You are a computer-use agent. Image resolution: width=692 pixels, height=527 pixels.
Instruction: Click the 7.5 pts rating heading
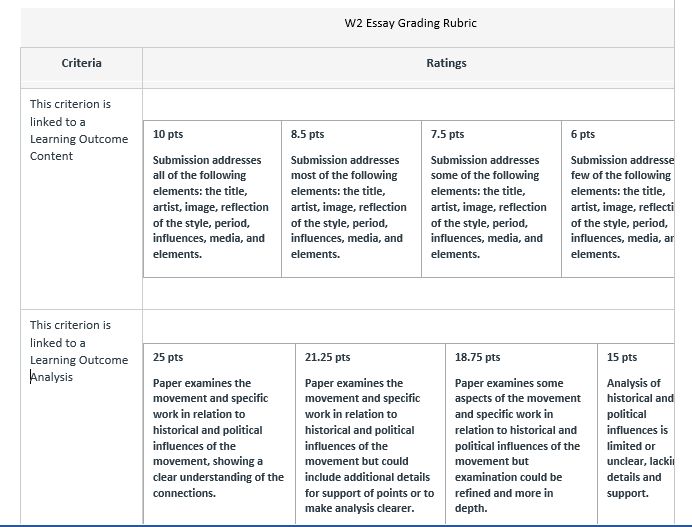tap(447, 134)
